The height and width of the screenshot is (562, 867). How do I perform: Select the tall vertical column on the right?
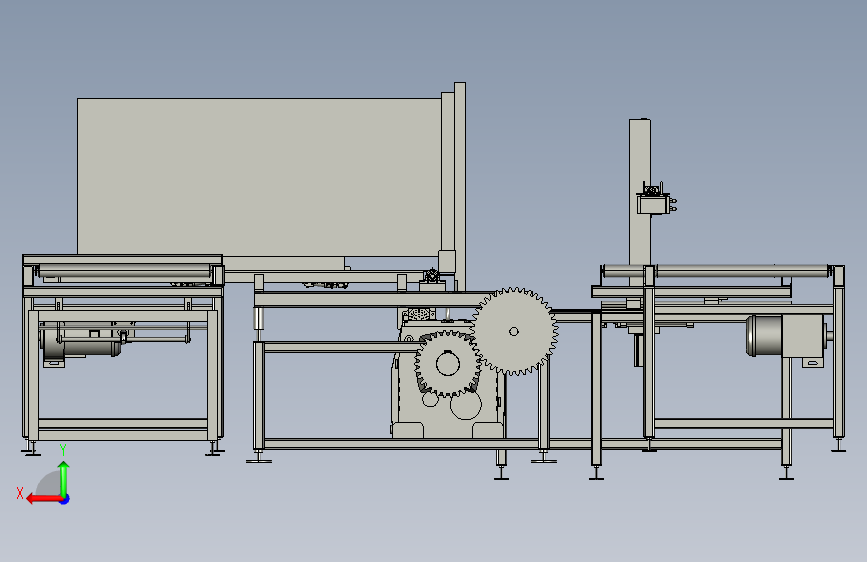pos(640,202)
